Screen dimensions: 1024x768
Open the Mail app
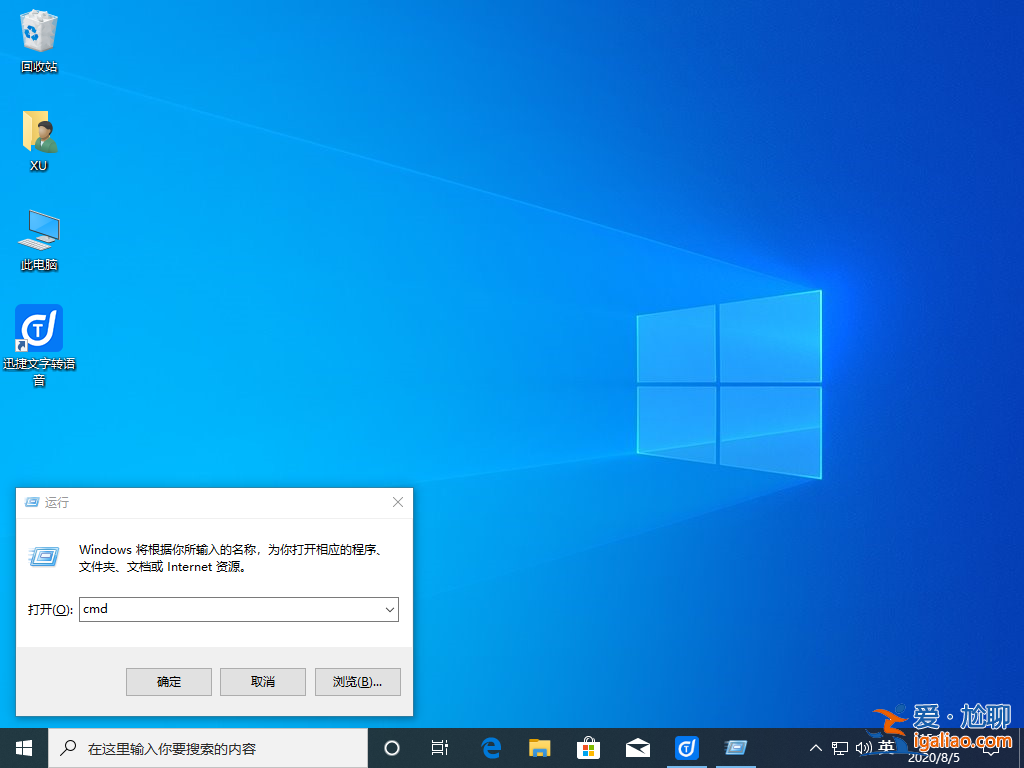point(637,747)
